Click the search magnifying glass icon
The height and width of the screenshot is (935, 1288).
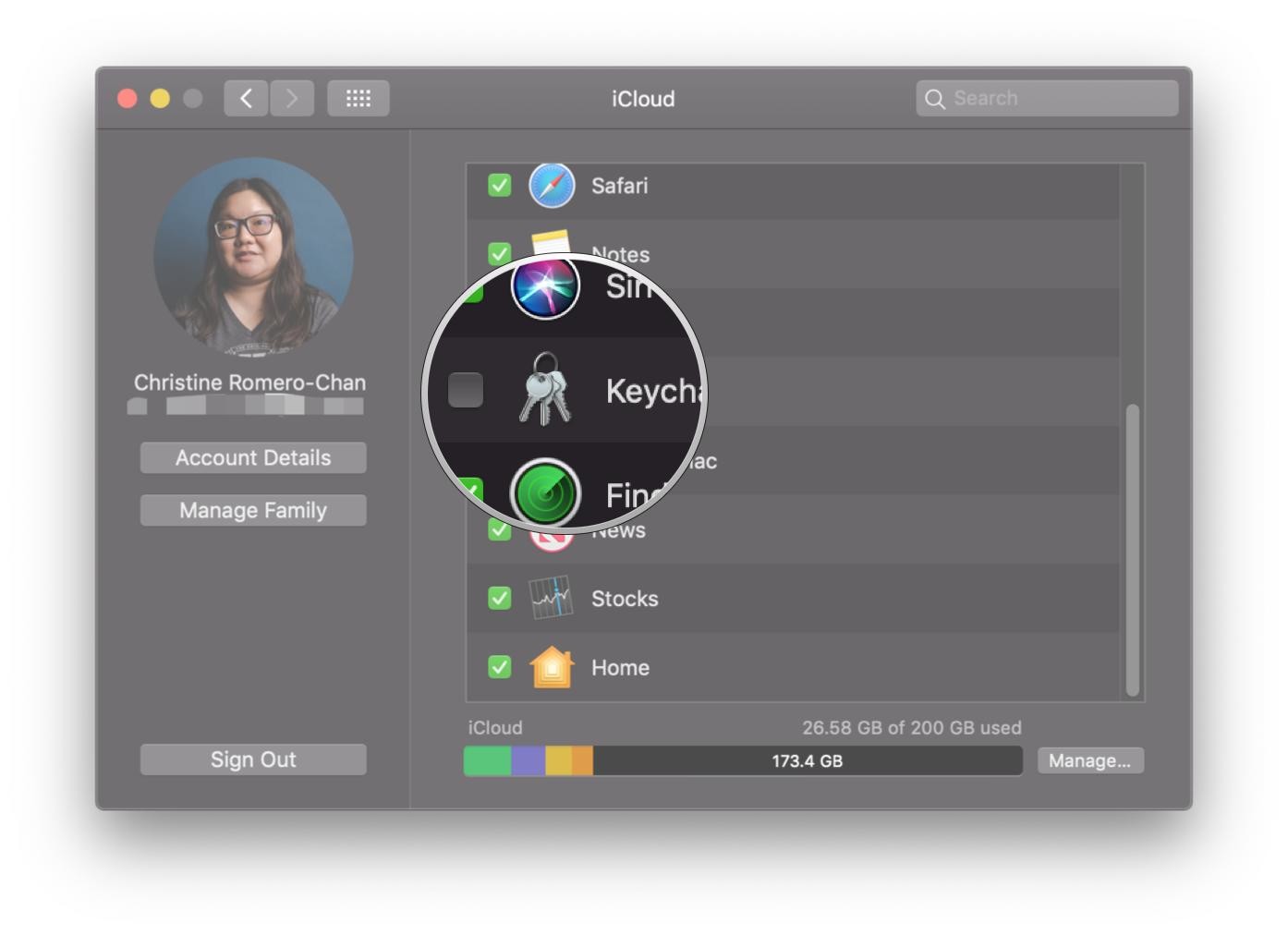pyautogui.click(x=935, y=99)
